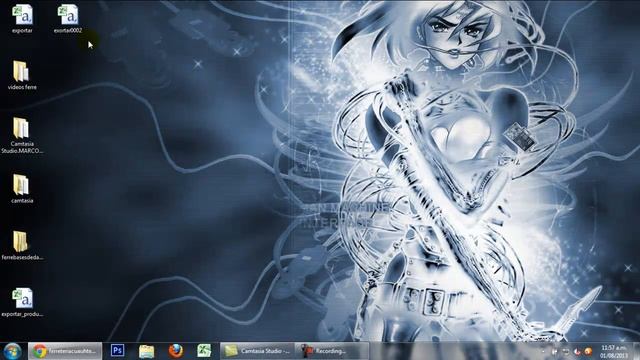This screenshot has height=360, width=640.
Task: Click the orange round tray icon
Action: point(588,351)
